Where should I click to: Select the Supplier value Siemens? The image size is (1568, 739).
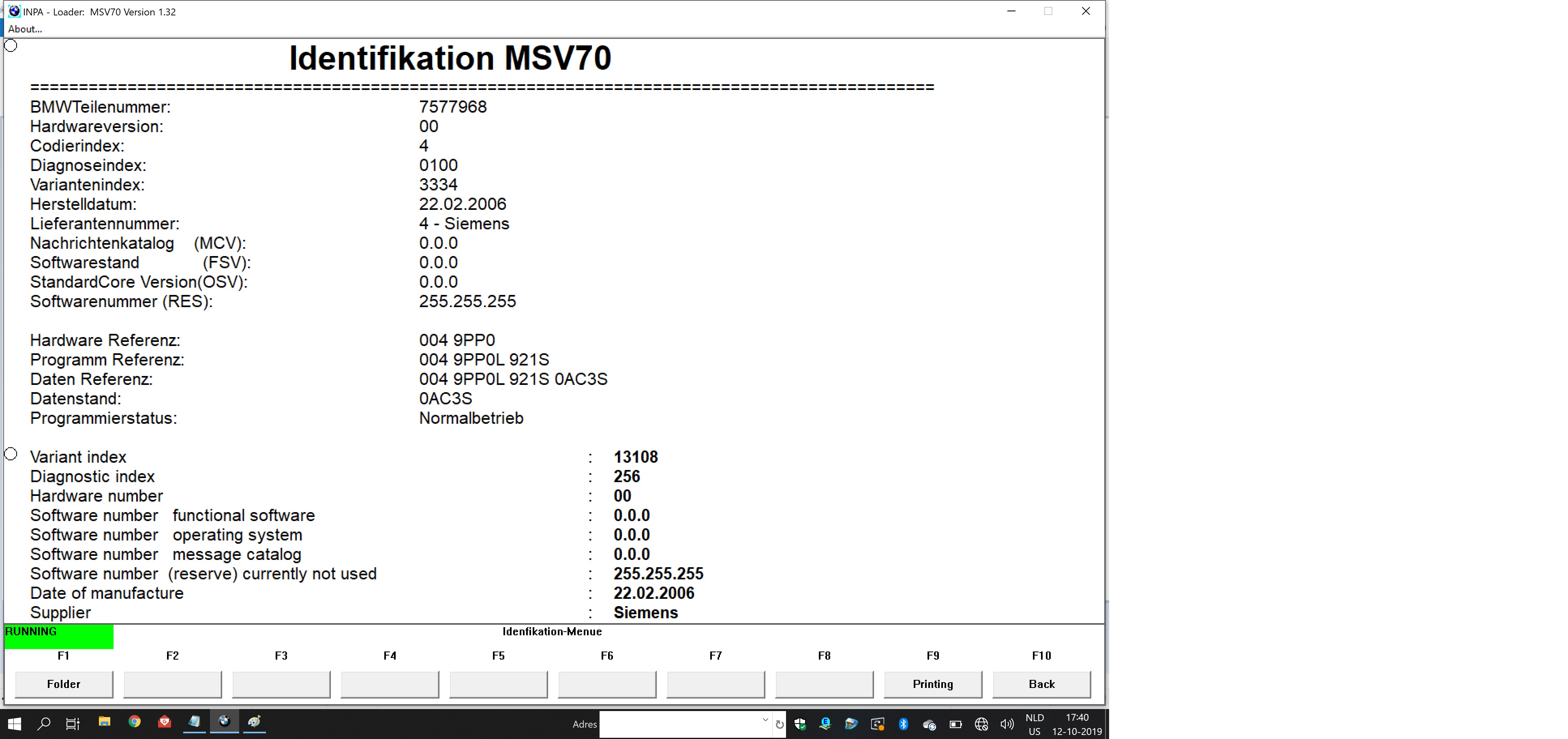pyautogui.click(x=645, y=613)
